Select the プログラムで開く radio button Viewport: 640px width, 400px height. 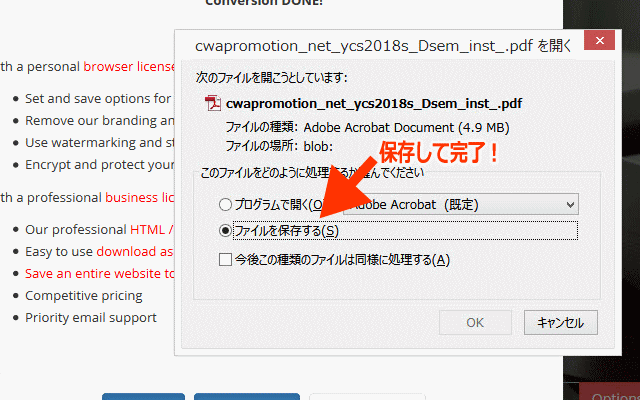coord(226,205)
